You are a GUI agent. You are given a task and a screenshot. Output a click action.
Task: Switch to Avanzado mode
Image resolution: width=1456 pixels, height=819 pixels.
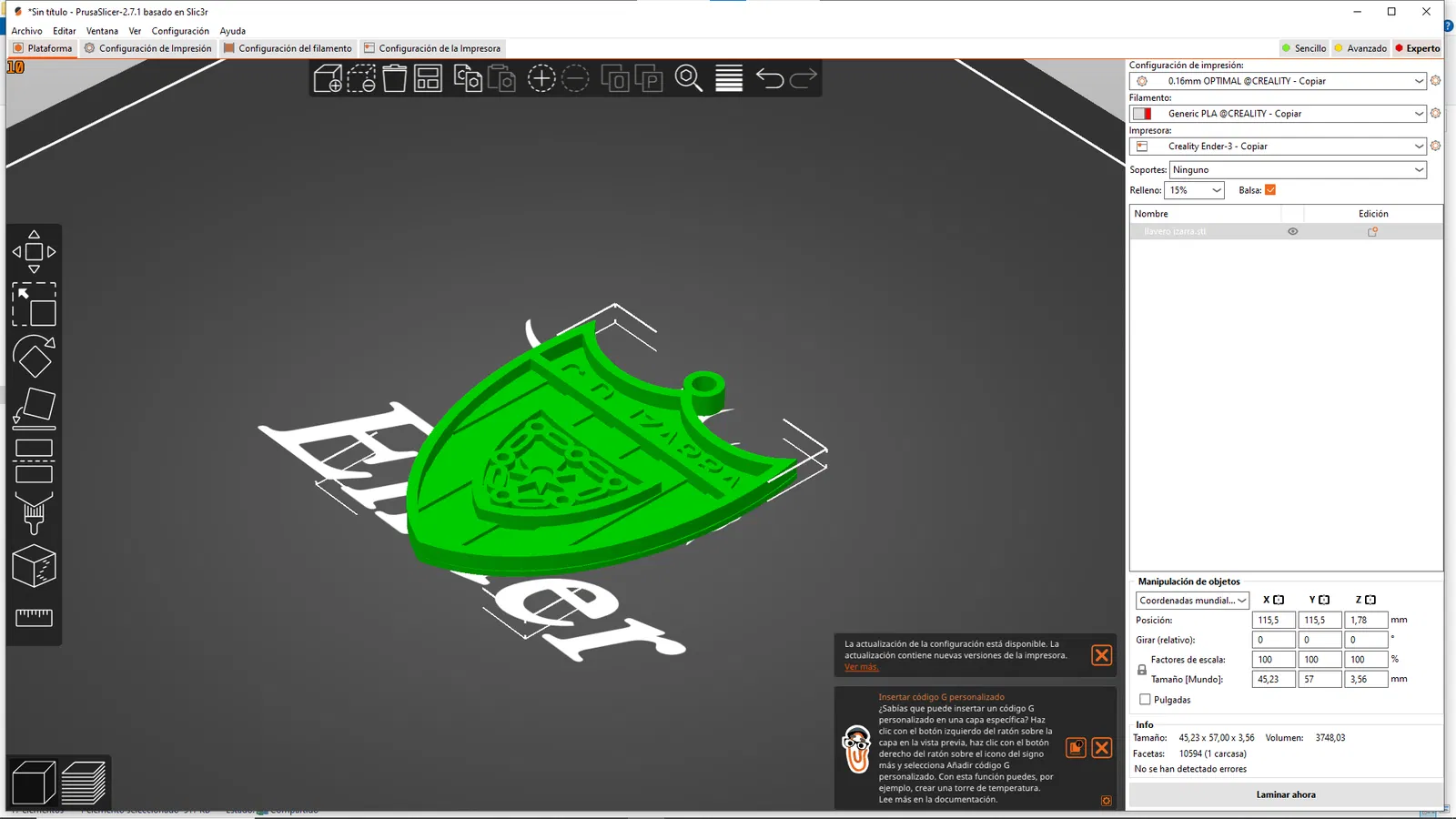[1360, 48]
